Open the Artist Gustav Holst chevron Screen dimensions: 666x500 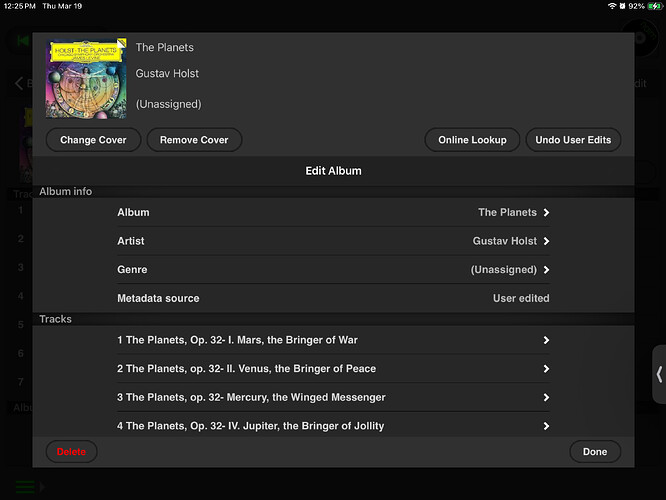click(546, 241)
